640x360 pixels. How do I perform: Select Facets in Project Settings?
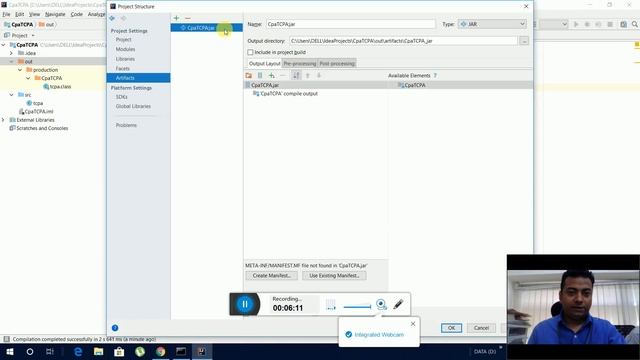pos(122,69)
